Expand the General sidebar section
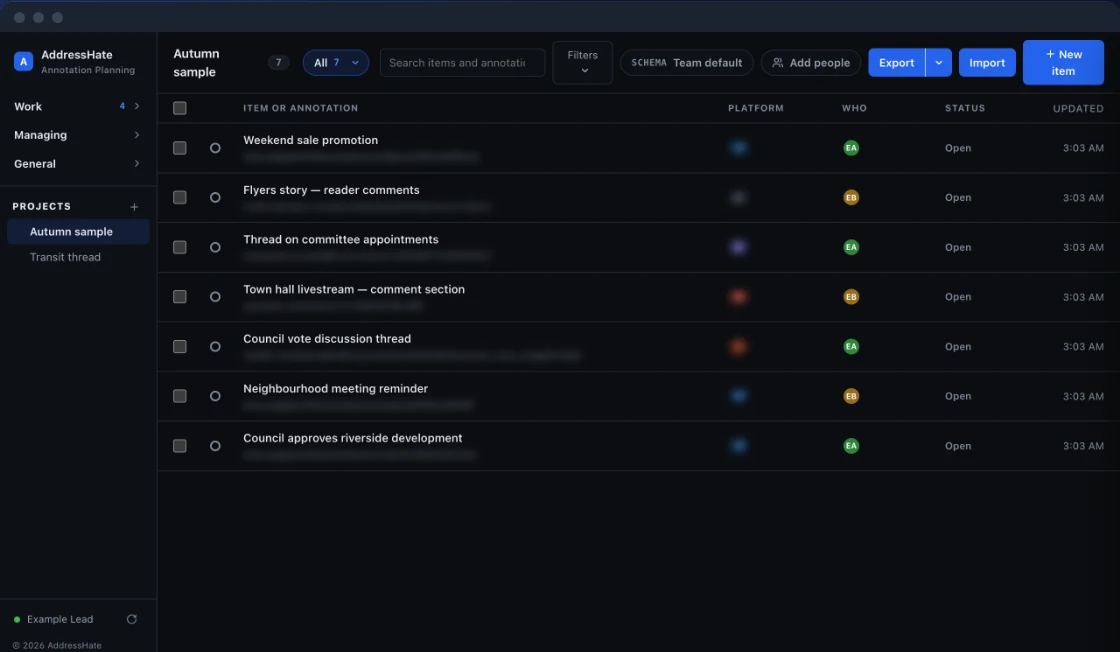 (x=76, y=164)
